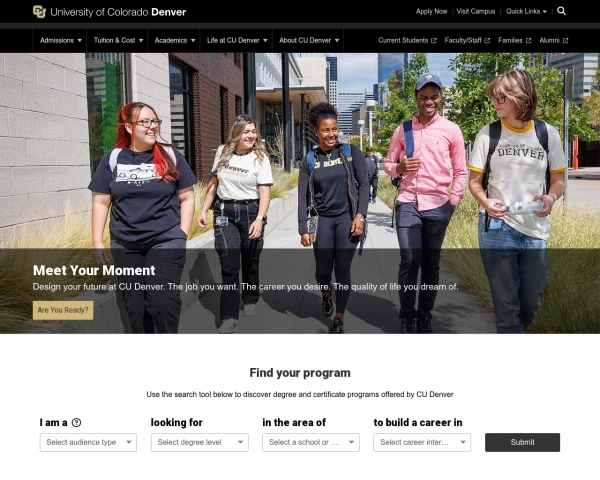Click external link icon beside Current Students
This screenshot has height=480, width=600.
[x=434, y=41]
